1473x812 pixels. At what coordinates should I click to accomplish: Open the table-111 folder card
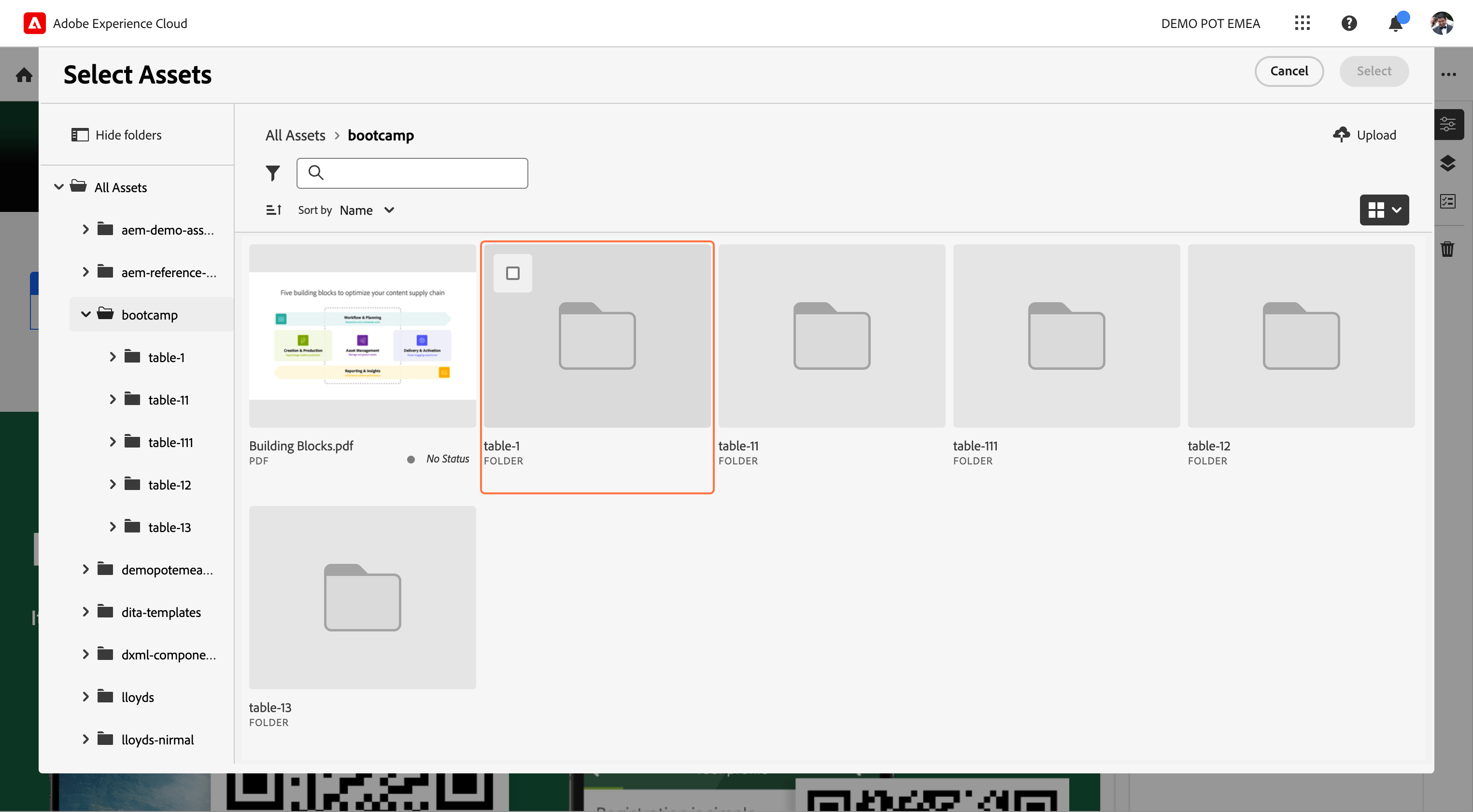(1066, 336)
